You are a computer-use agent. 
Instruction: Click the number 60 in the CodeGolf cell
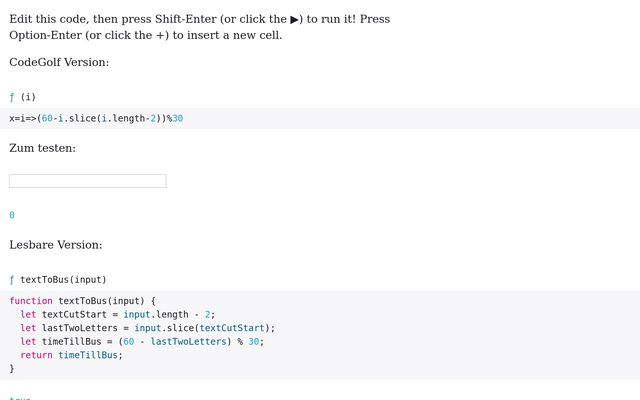[x=47, y=118]
